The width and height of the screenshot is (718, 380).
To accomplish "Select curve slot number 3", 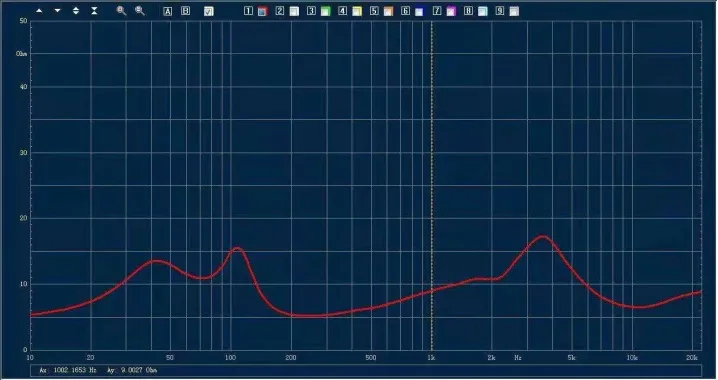I will [311, 11].
